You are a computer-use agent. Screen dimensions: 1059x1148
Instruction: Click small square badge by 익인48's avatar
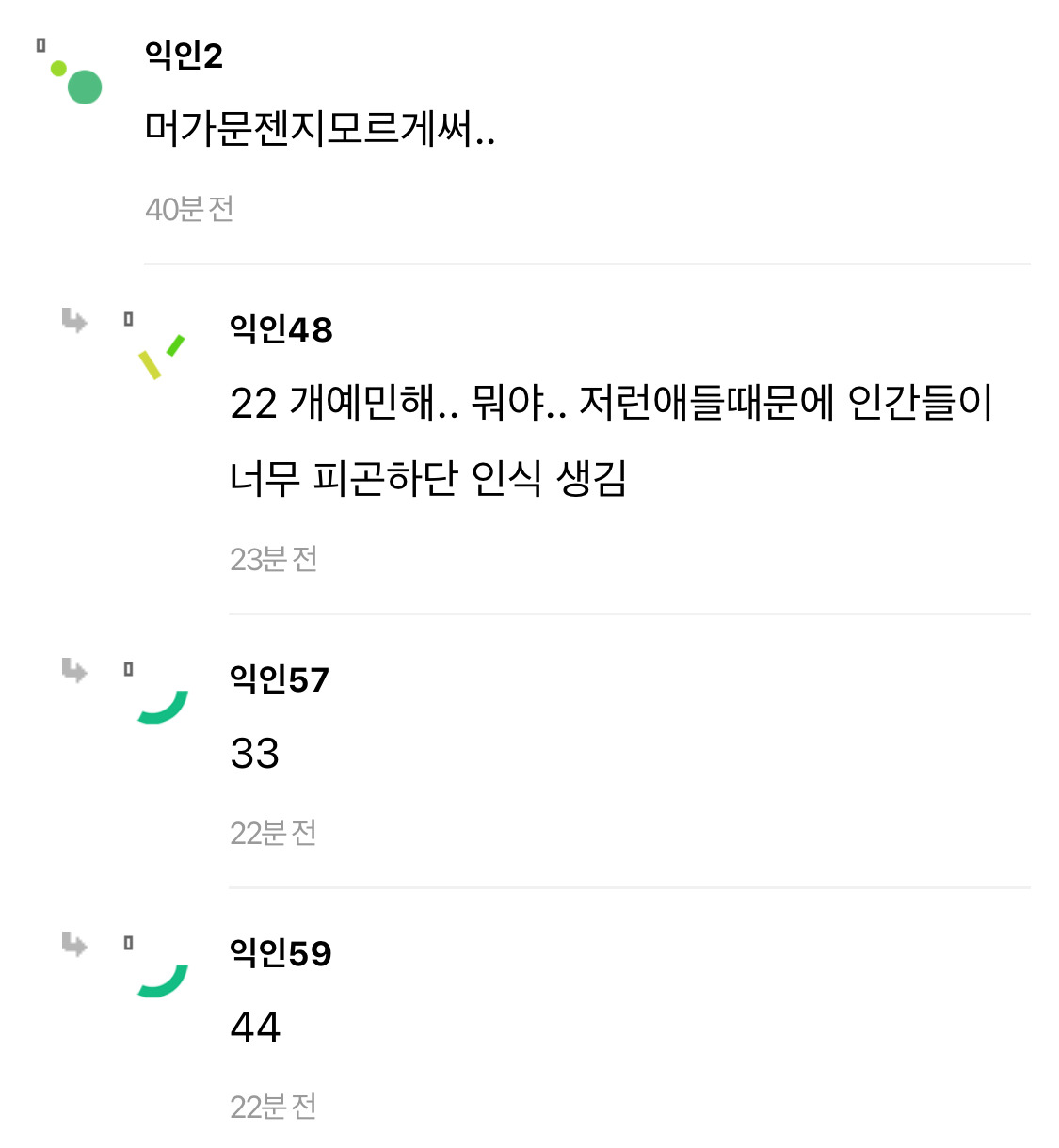pyautogui.click(x=128, y=320)
